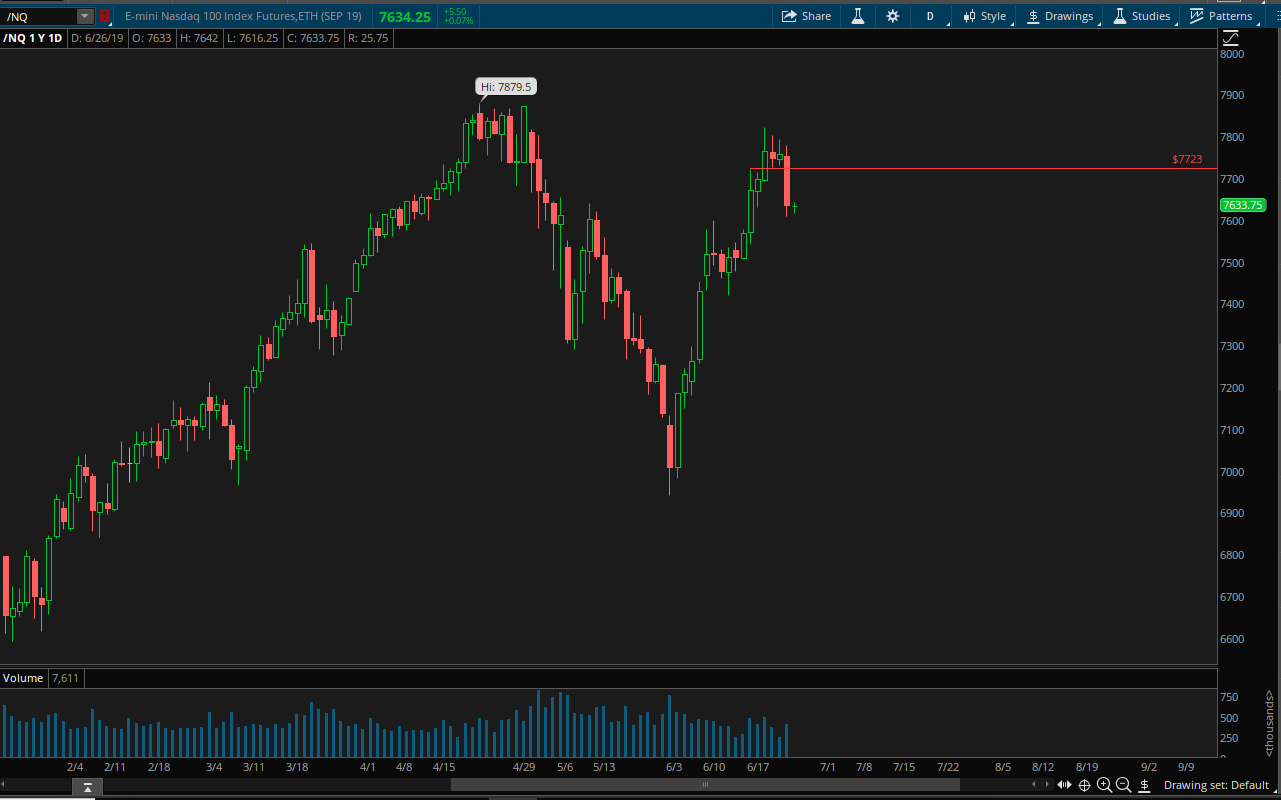Screen dimensions: 1281x800
Task: Toggle the pan chart arrows icon
Action: (x=1065, y=785)
